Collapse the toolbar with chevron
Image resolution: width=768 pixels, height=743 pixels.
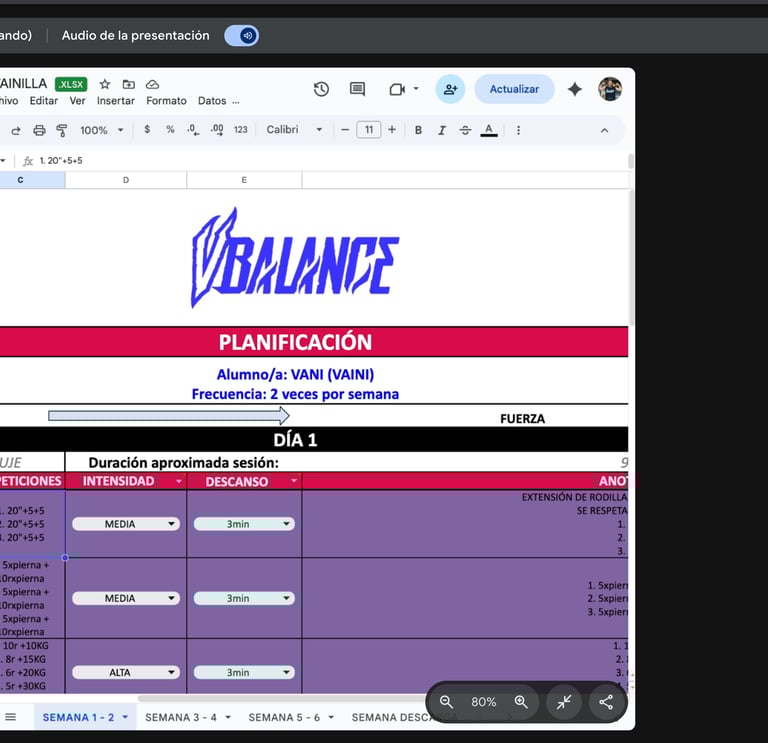tap(604, 130)
